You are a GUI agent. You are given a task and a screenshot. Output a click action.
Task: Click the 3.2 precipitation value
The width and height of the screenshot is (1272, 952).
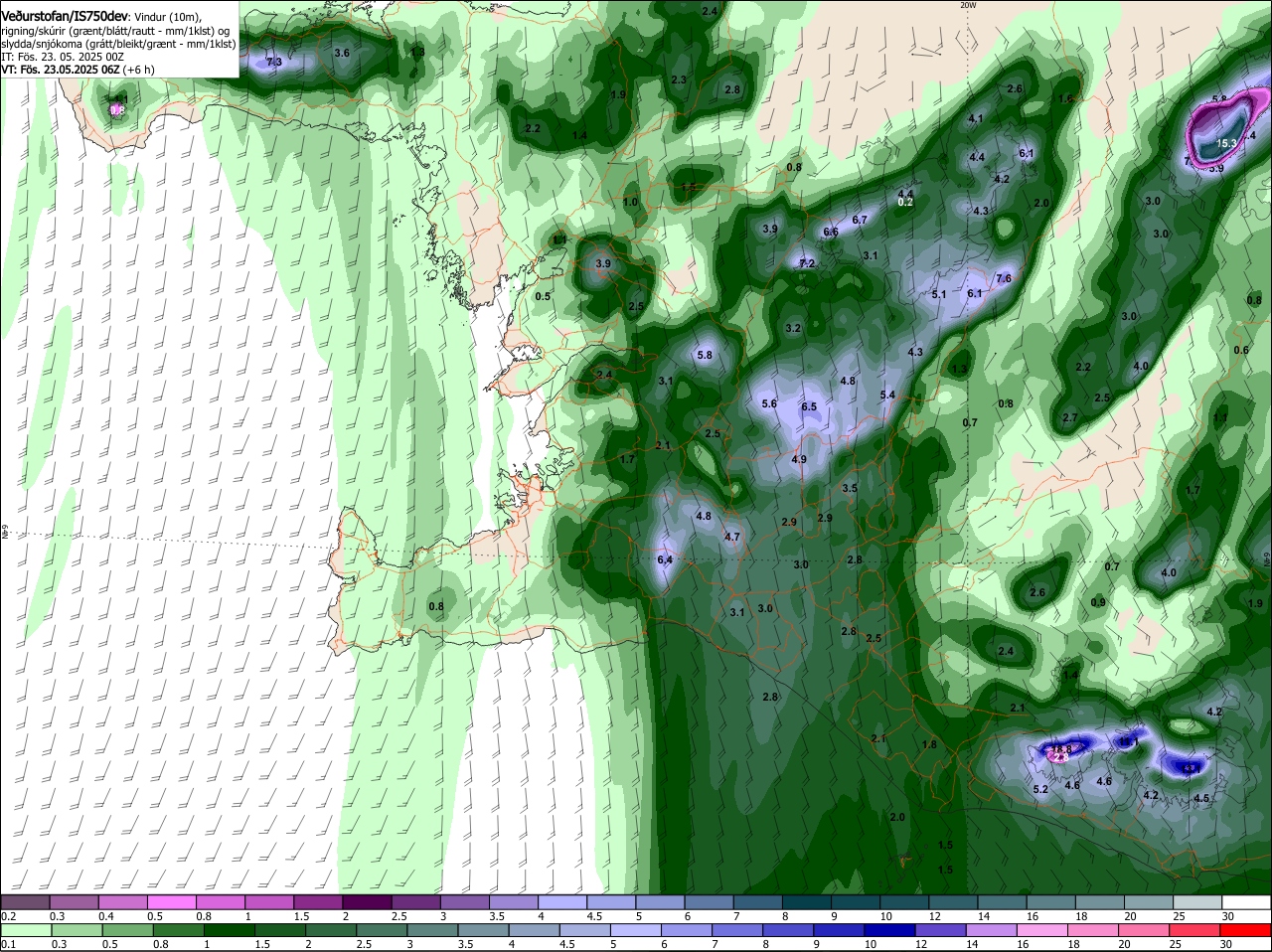click(x=793, y=329)
